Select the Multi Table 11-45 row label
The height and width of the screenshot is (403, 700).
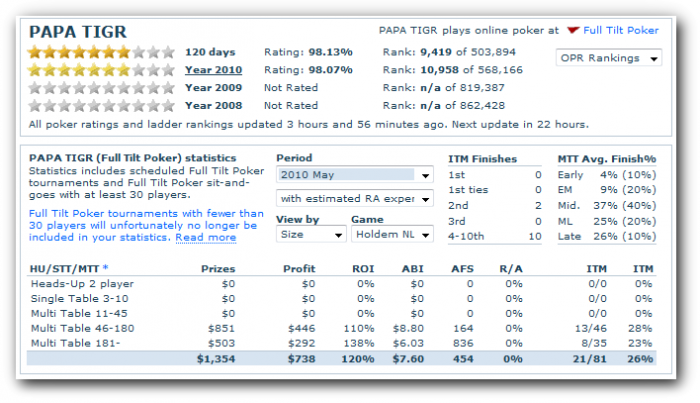coord(79,313)
